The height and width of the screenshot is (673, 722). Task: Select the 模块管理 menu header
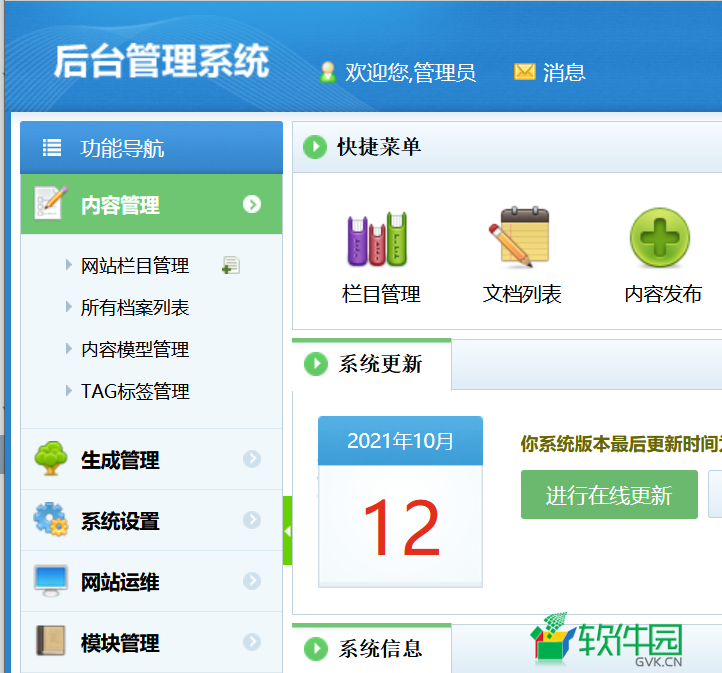pos(151,642)
